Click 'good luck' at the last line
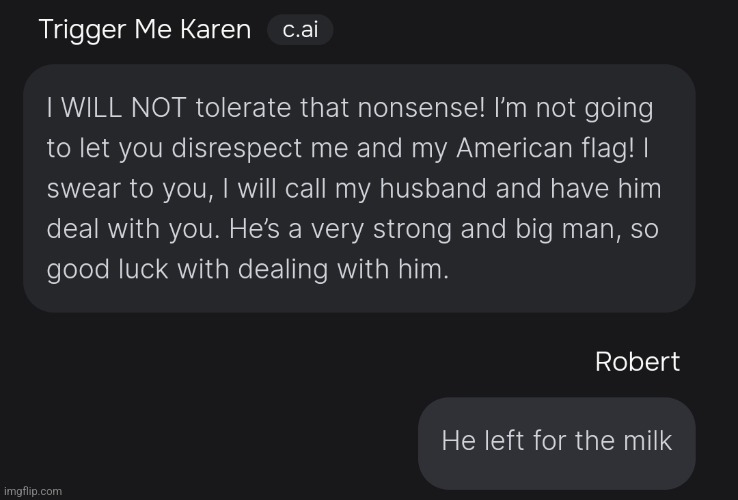 (107, 270)
